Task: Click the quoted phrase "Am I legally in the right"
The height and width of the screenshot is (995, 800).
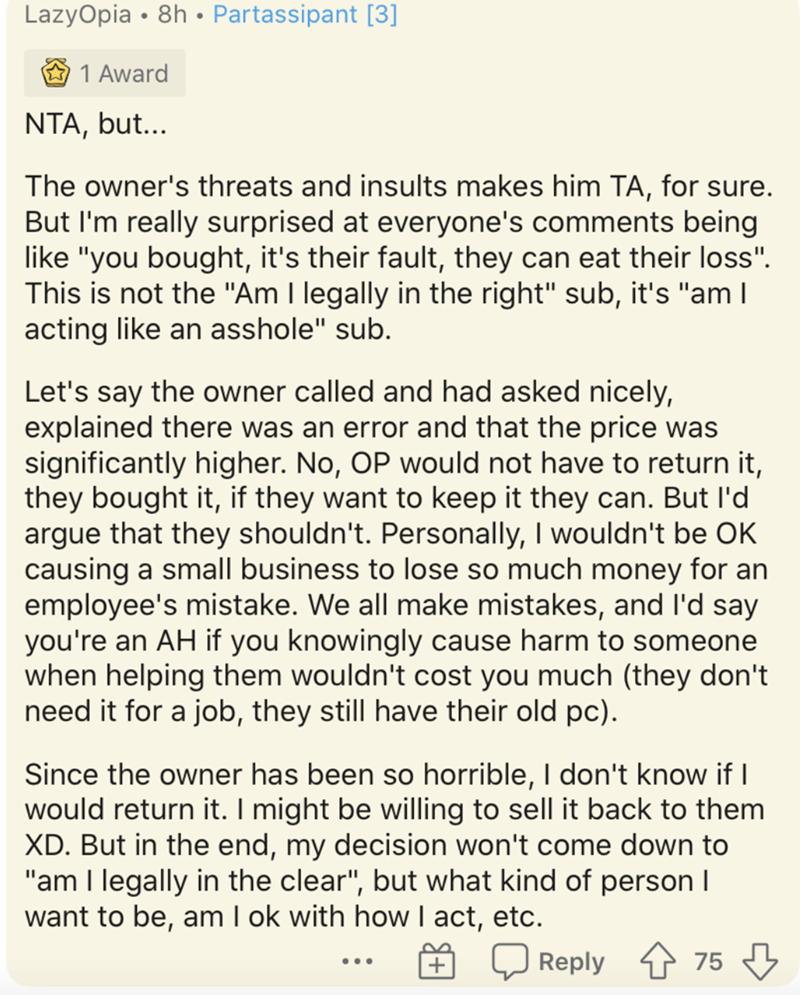Action: [390, 294]
